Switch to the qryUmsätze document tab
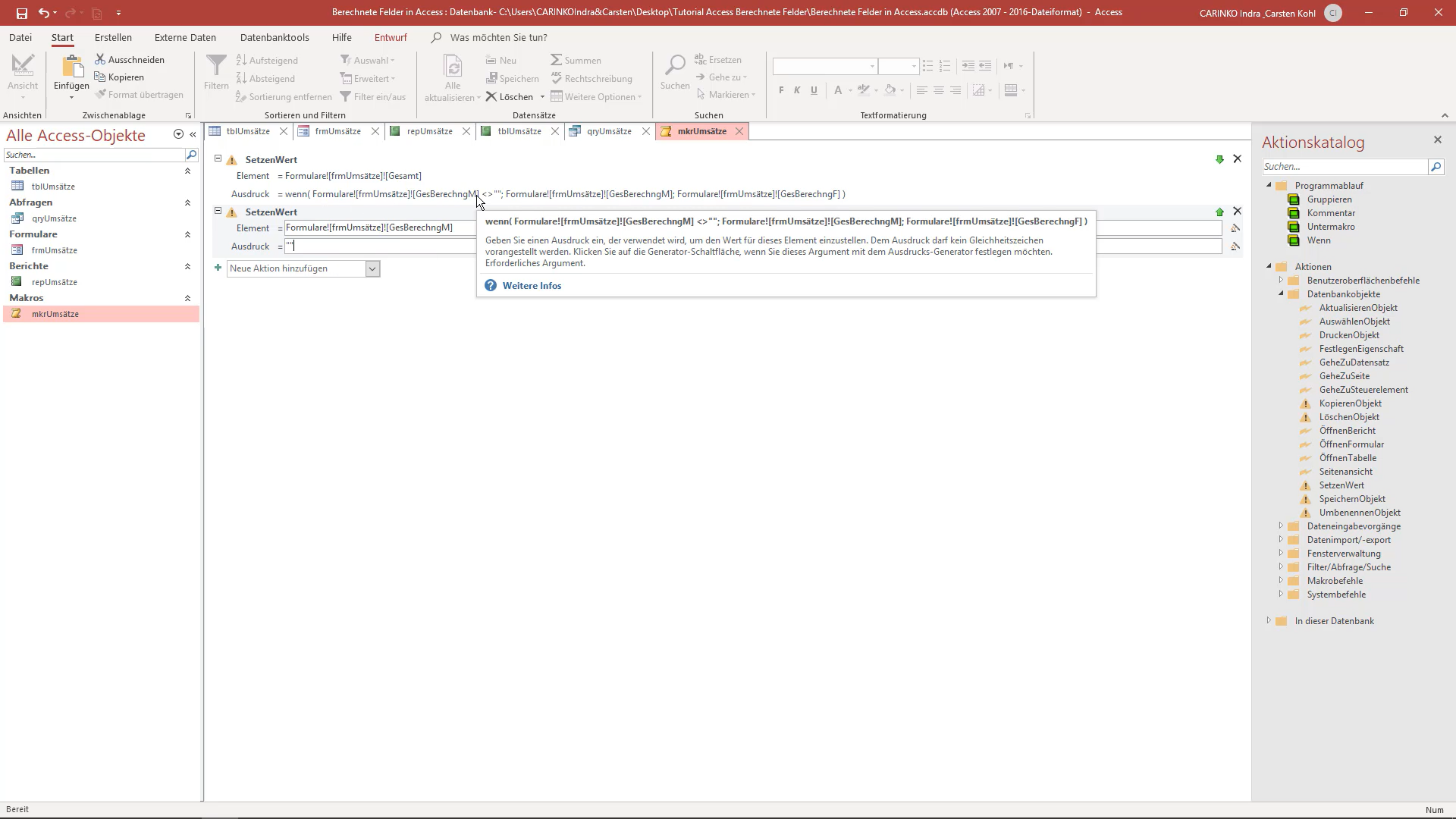 tap(609, 131)
